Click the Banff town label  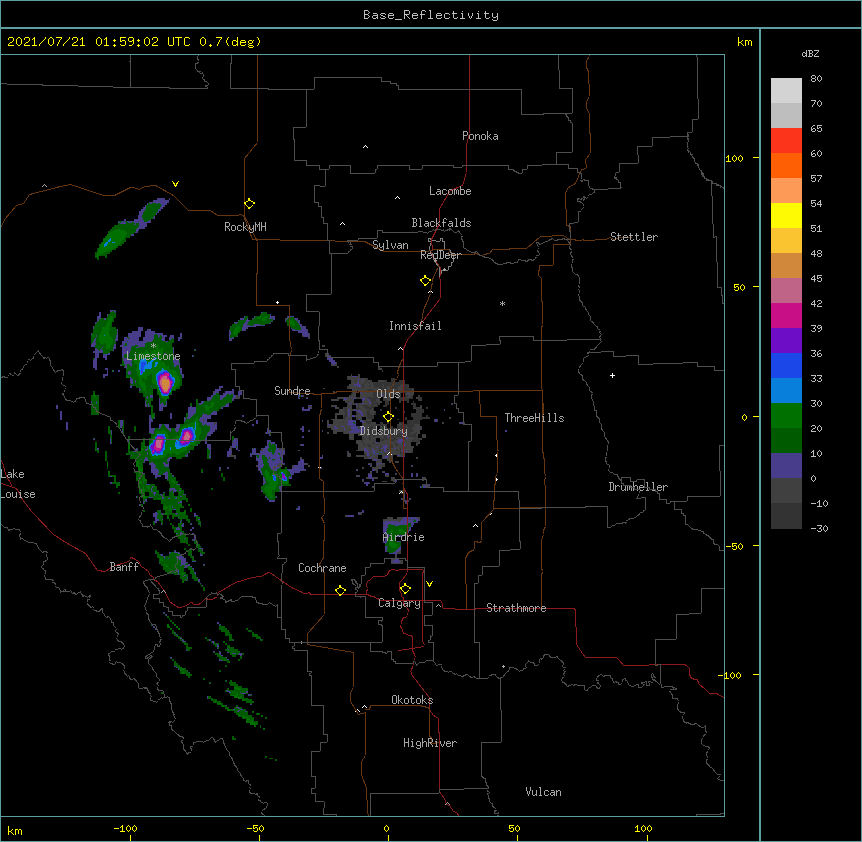124,567
